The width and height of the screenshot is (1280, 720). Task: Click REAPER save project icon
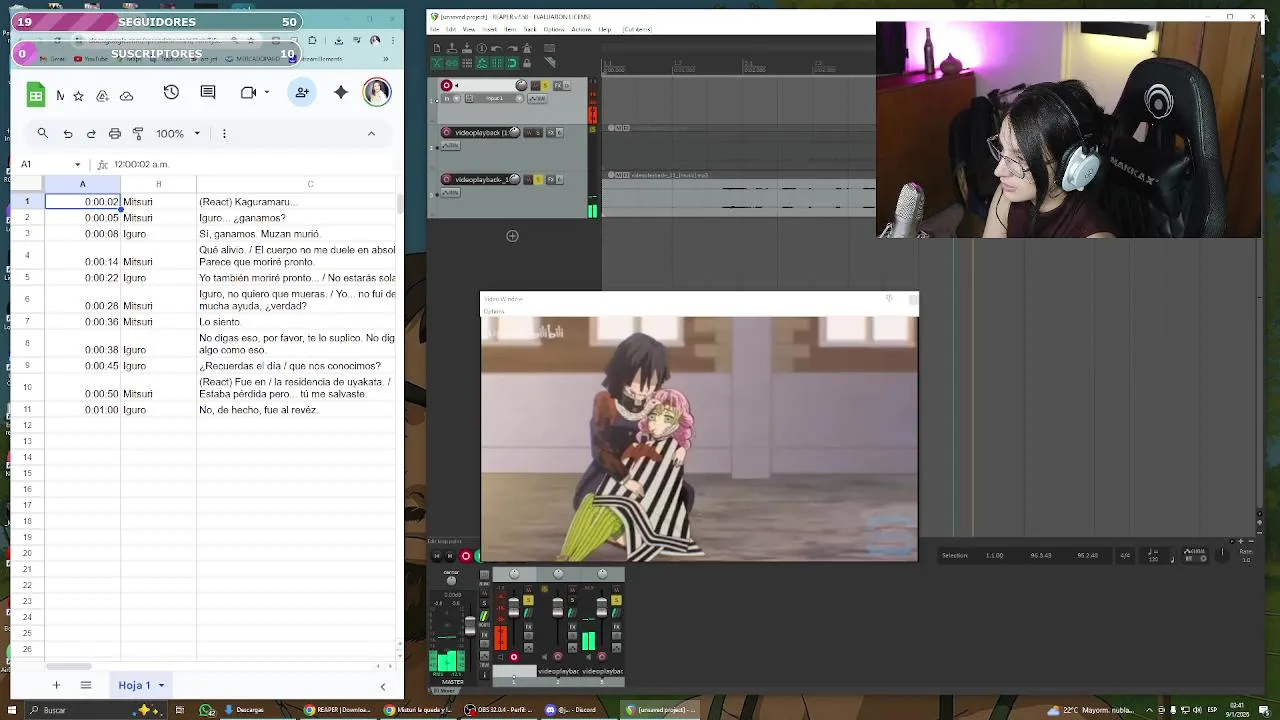point(467,48)
